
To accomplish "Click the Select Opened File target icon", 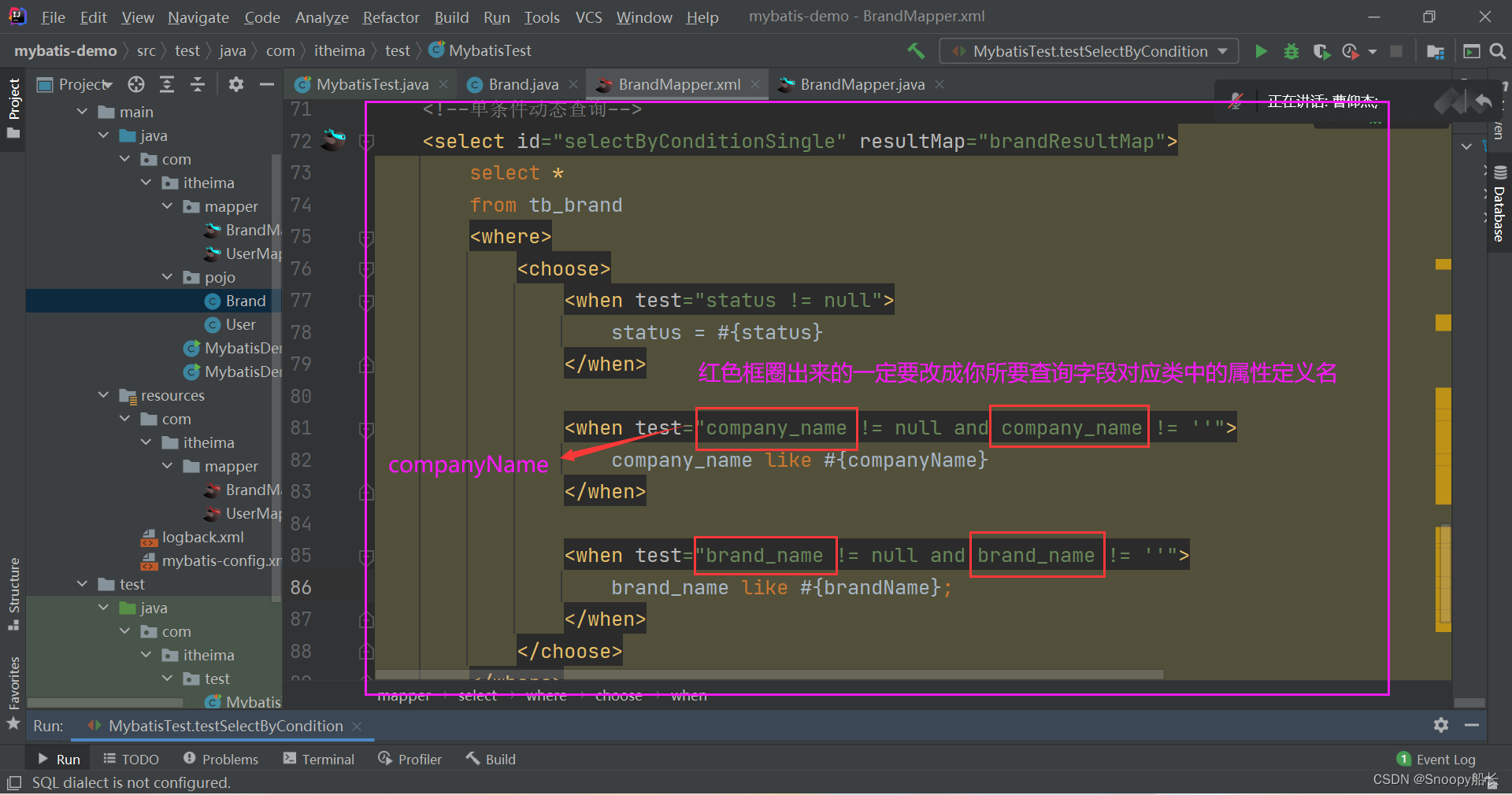I will pos(136,84).
